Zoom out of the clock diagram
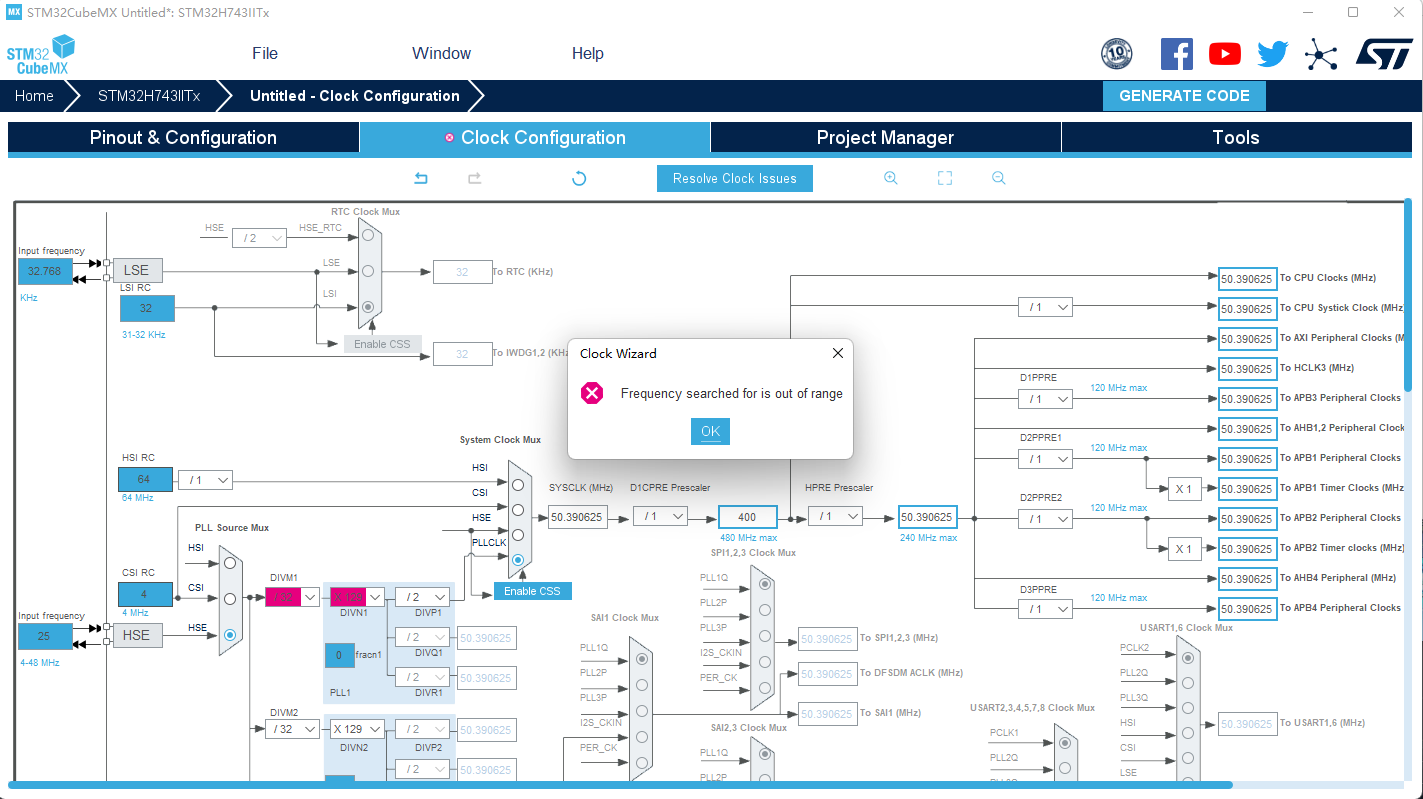The width and height of the screenshot is (1423, 799). pos(998,178)
